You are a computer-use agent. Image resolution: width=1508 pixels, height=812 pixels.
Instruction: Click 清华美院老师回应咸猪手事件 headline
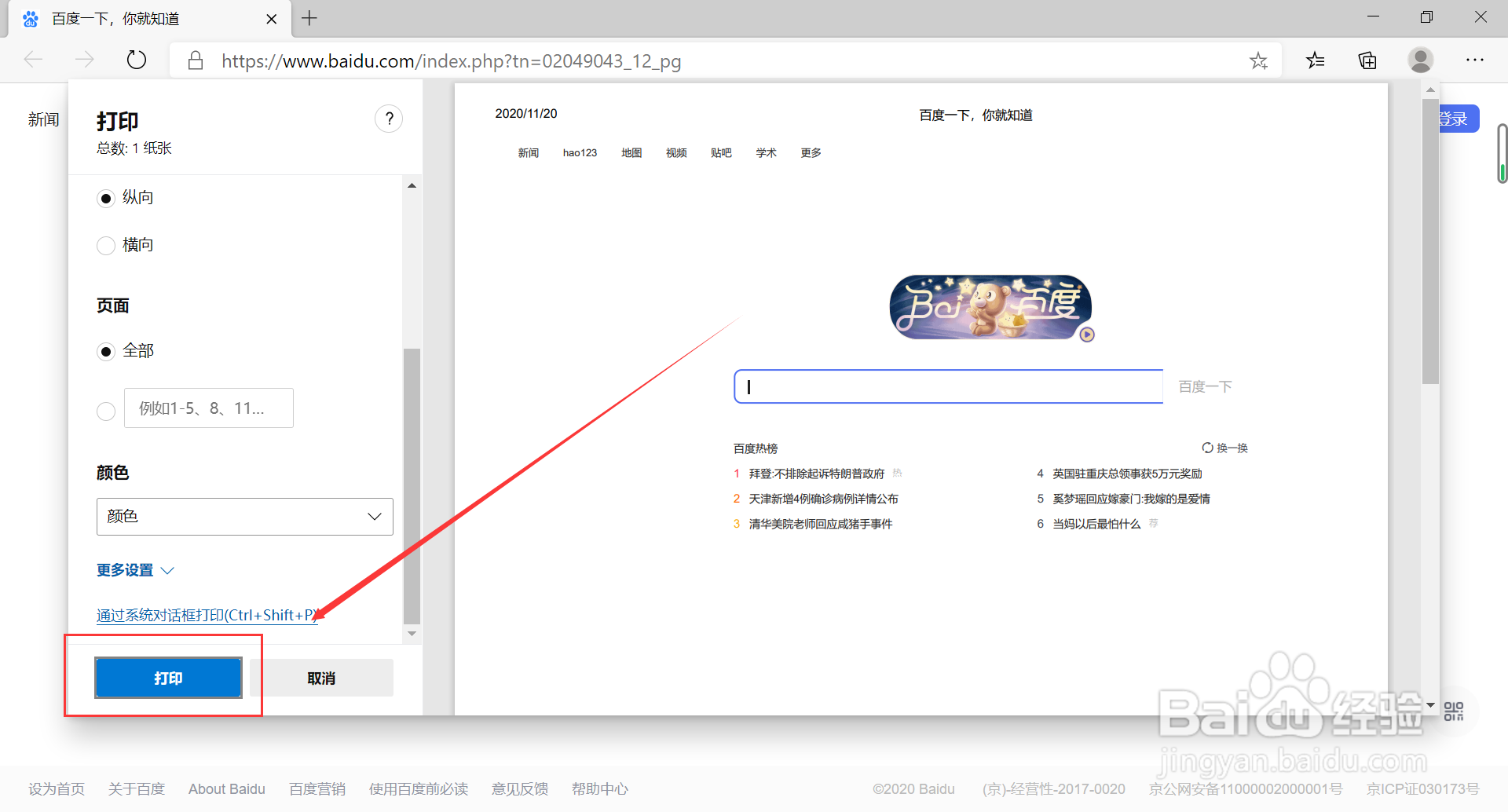click(821, 524)
